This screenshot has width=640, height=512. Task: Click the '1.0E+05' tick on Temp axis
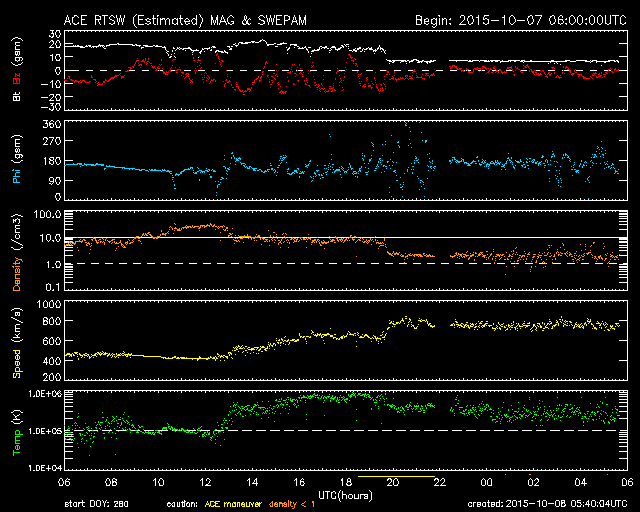click(x=45, y=431)
